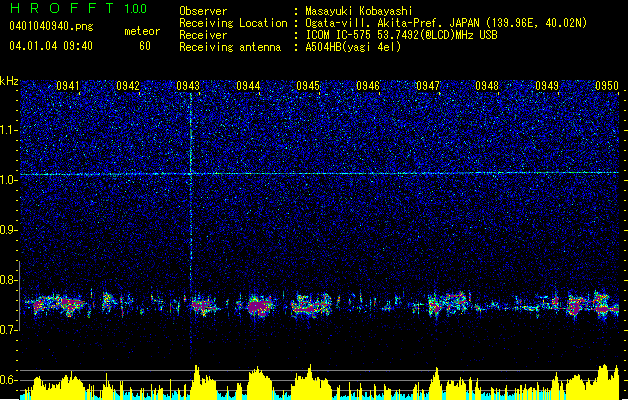Click the date stamp 04.01.04 09:40
The image size is (629, 400).
coord(51,46)
